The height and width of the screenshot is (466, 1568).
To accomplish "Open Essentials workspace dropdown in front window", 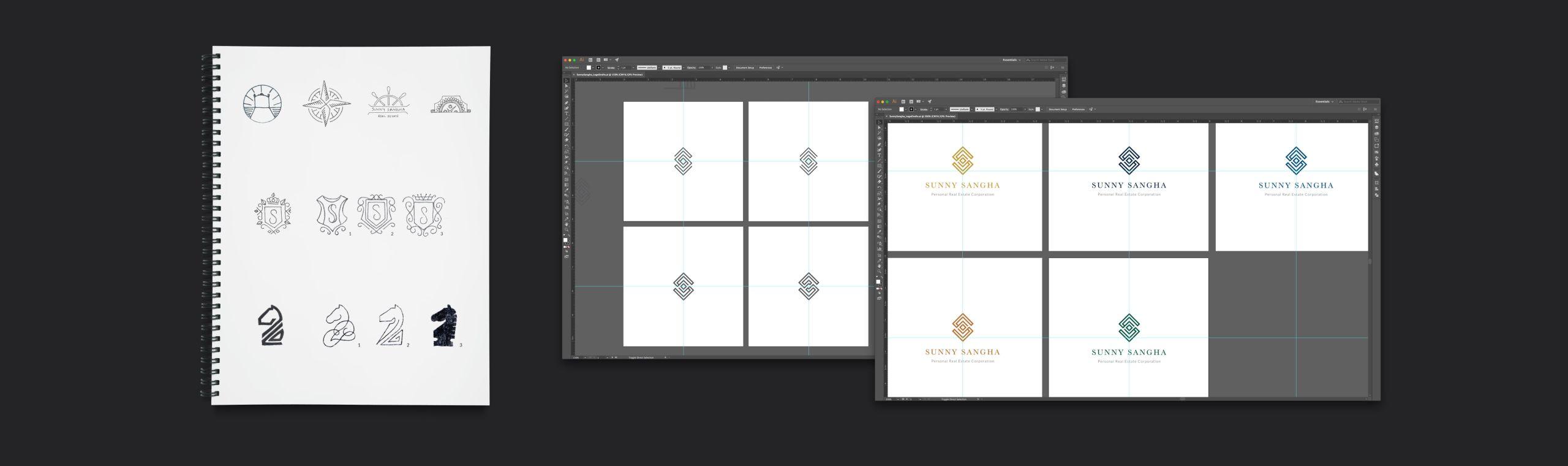I will click(1325, 101).
